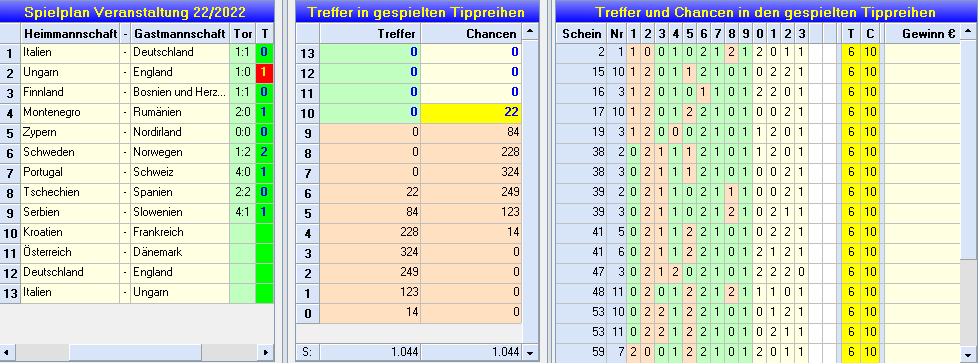Click scroll-up arrow in Treffer panel
The image size is (978, 363).
pyautogui.click(x=530, y=33)
